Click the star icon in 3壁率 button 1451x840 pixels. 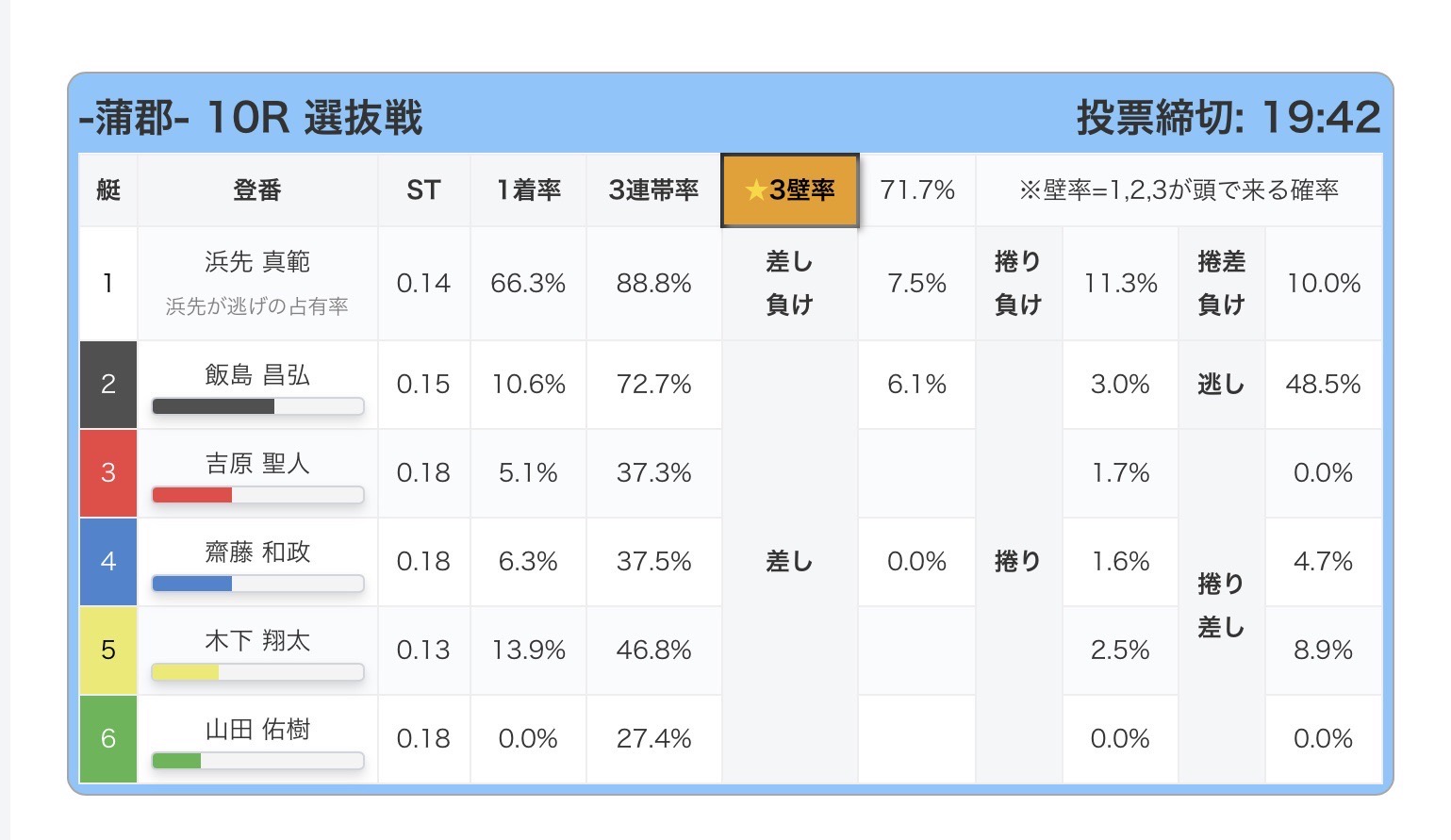[x=755, y=190]
